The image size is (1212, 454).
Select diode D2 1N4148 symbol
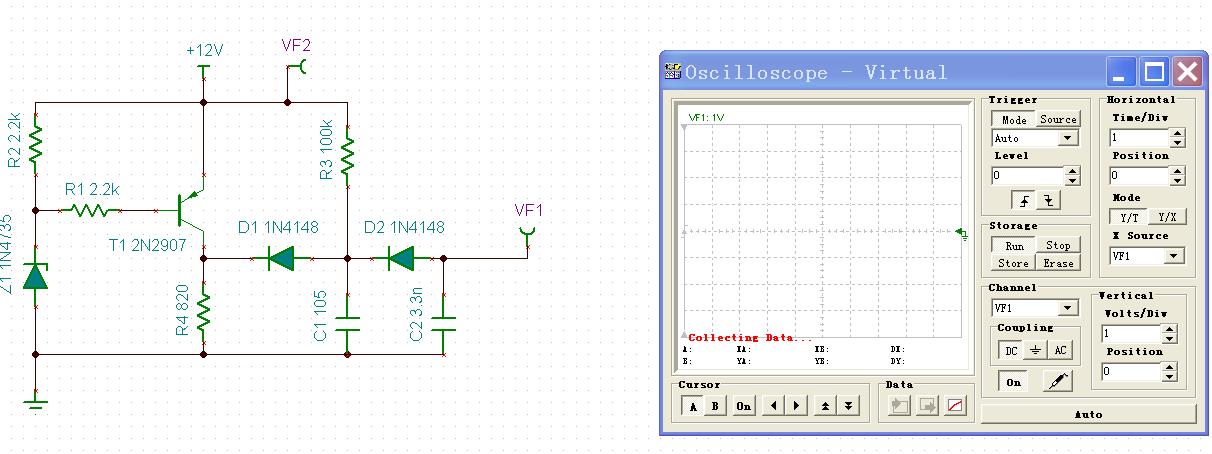click(x=401, y=259)
